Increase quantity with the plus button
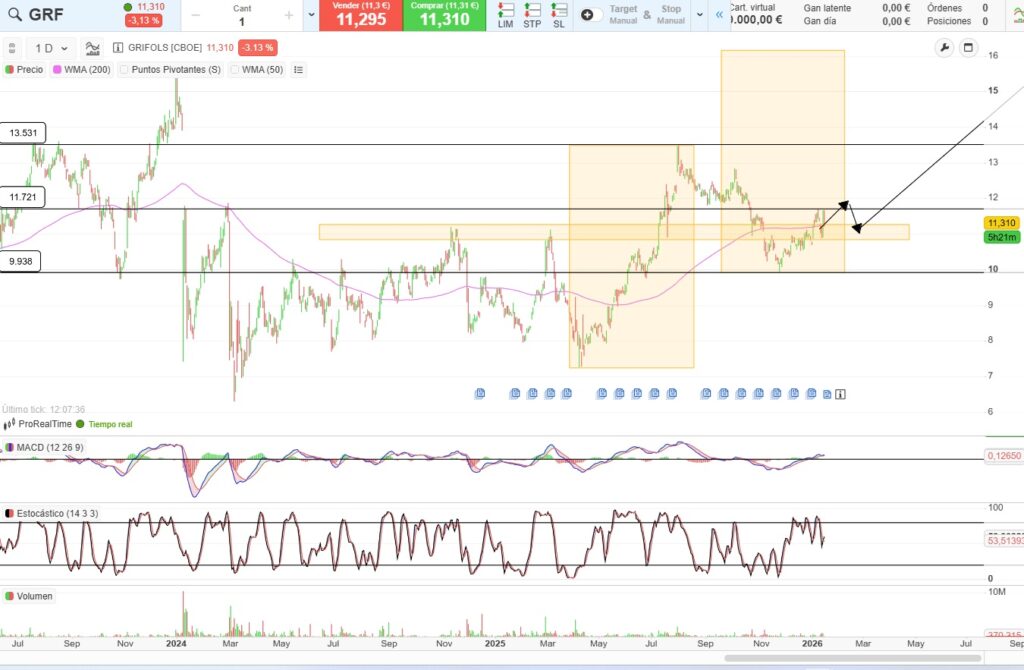This screenshot has width=1024, height=670. click(x=289, y=15)
